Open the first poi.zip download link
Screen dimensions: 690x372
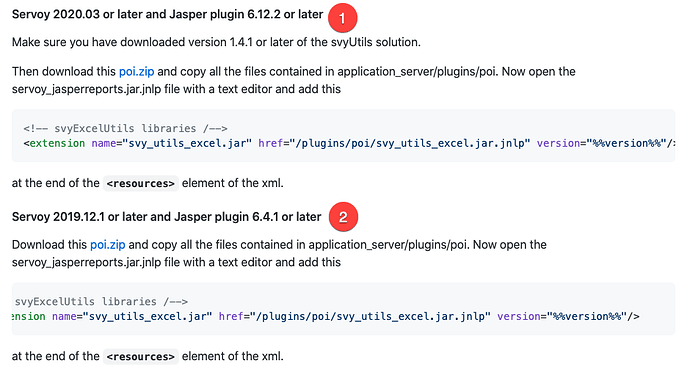(136, 71)
